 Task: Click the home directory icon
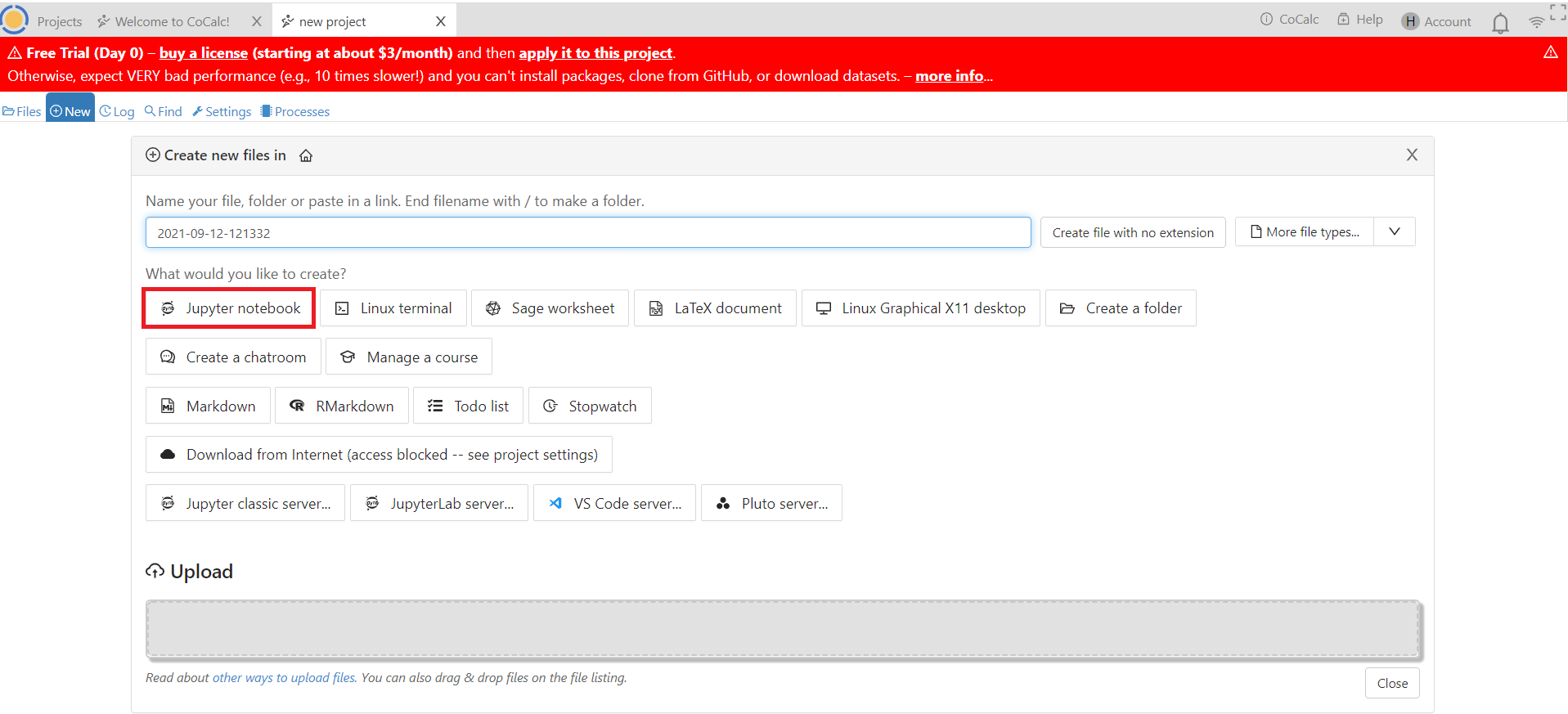[306, 155]
